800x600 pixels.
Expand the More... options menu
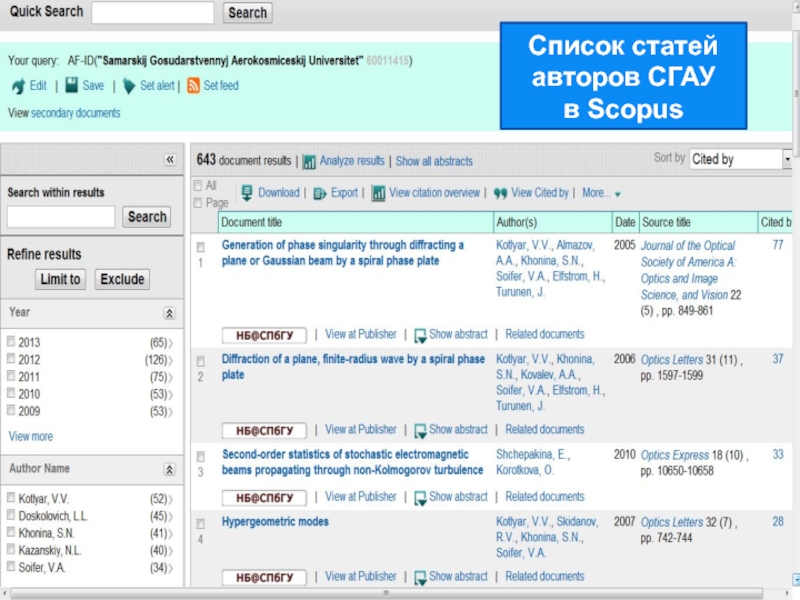point(602,193)
